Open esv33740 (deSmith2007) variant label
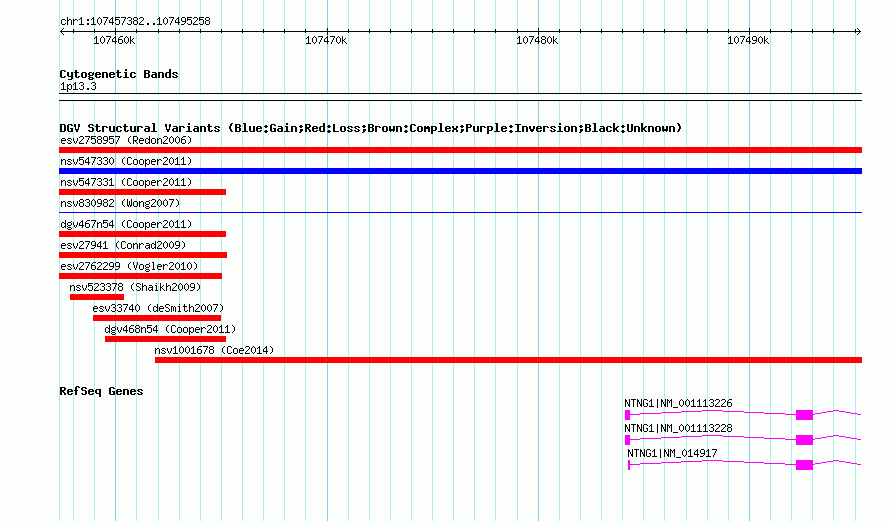The width and height of the screenshot is (890, 521). point(158,308)
